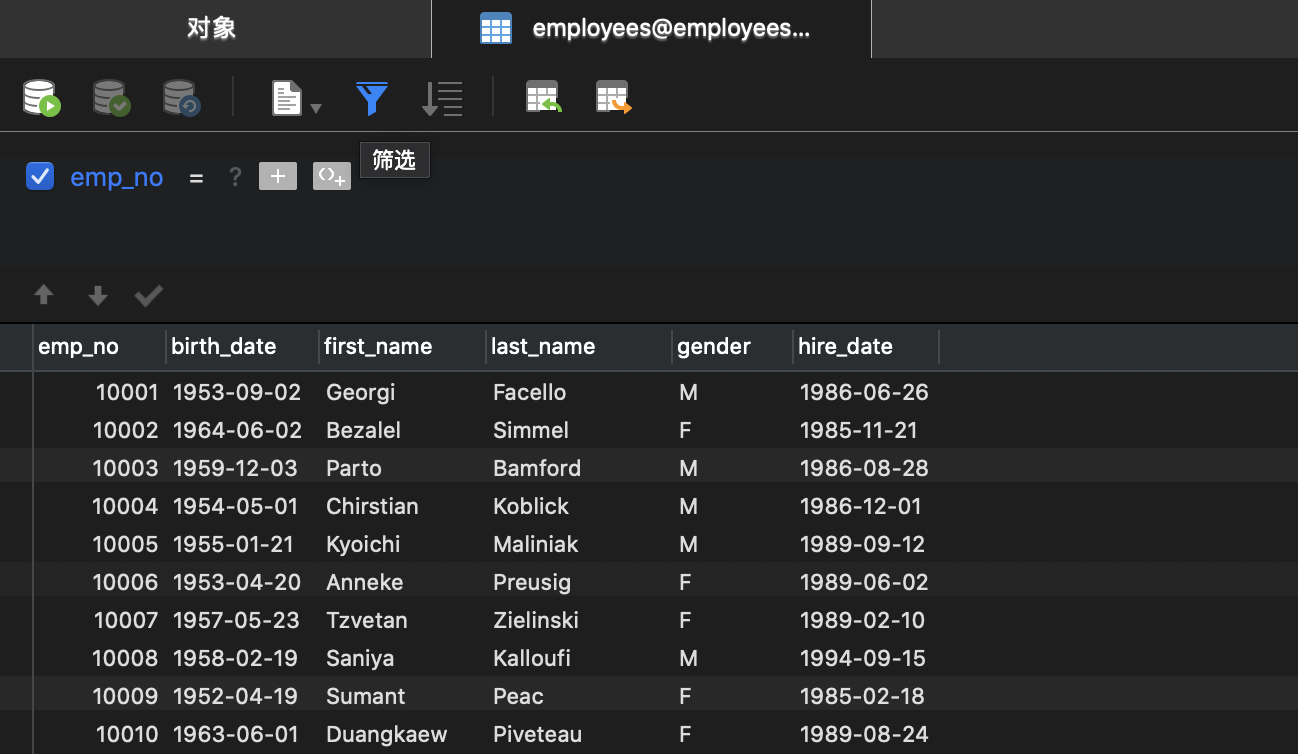Image resolution: width=1298 pixels, height=754 pixels.
Task: Click the begin transaction database icon
Action: tap(42, 98)
